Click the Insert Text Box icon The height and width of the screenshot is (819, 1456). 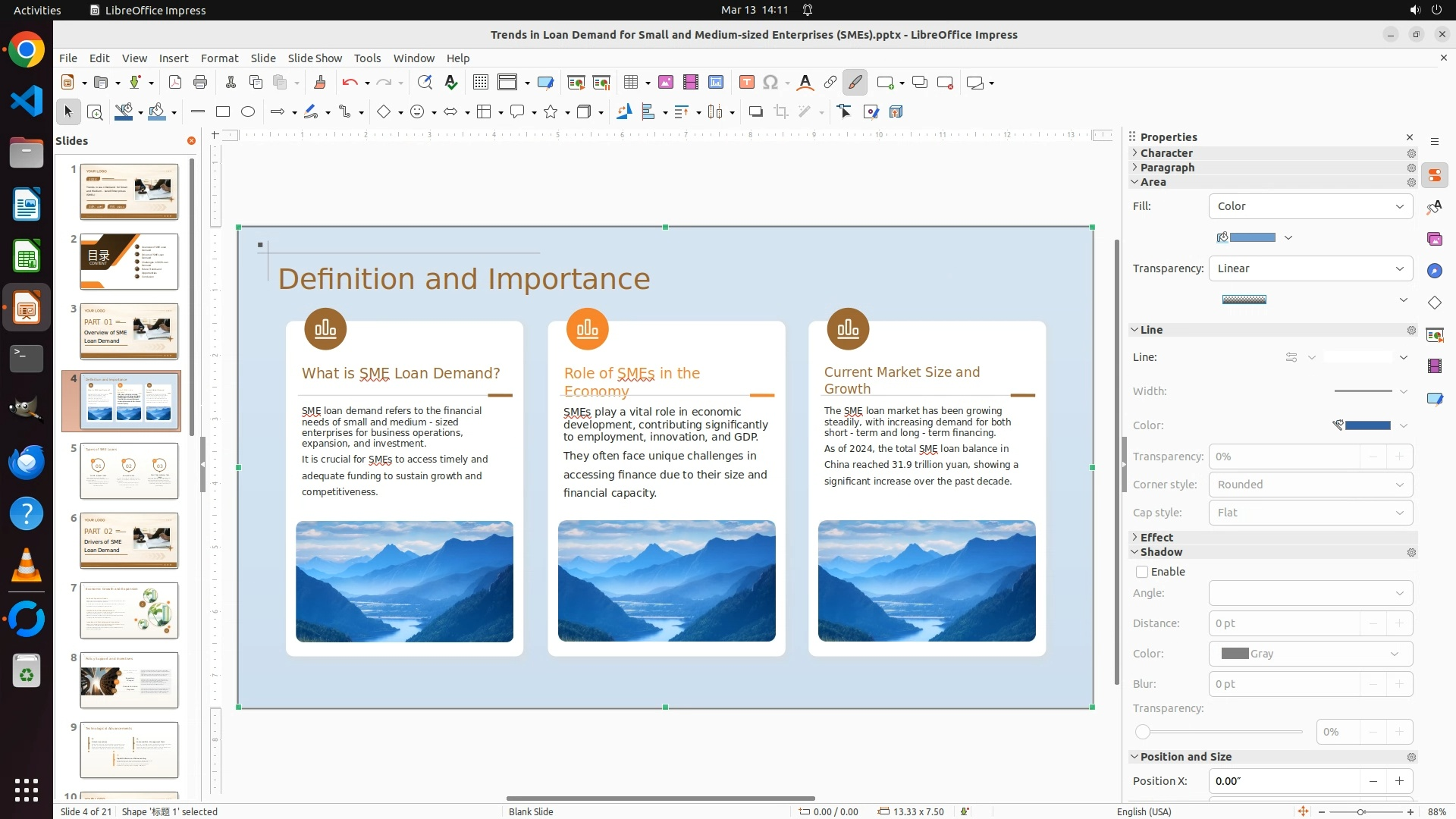746,83
